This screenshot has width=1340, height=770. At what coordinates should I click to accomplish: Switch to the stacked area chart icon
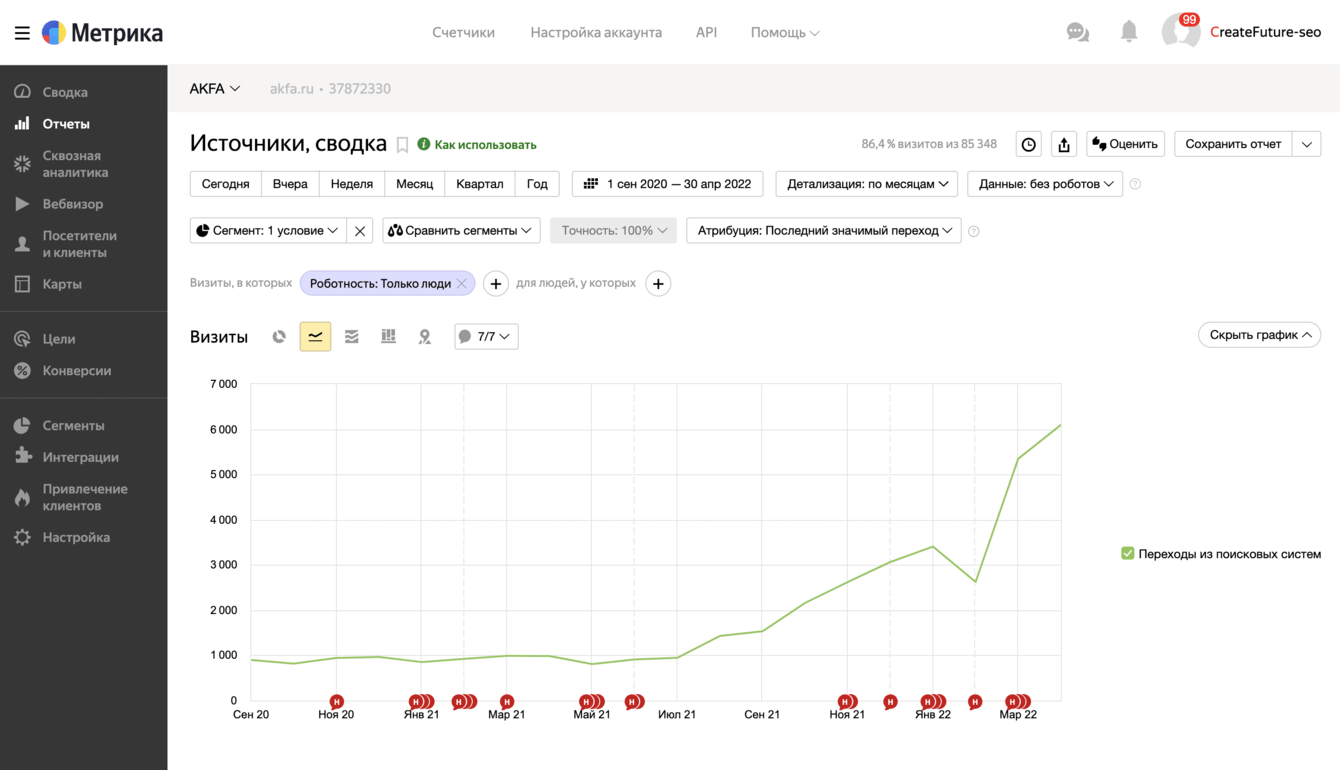(352, 337)
